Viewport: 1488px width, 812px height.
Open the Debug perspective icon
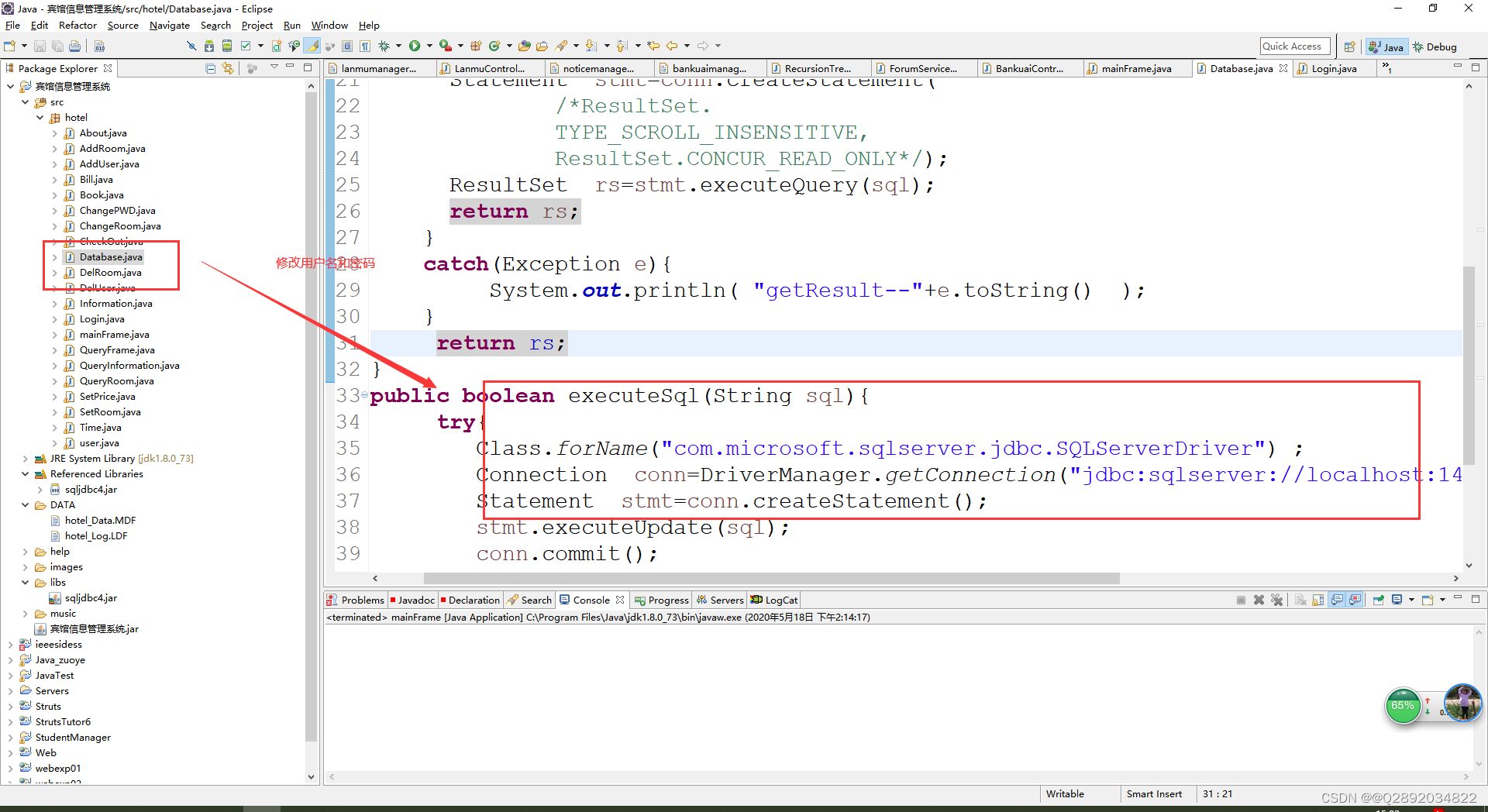1435,46
